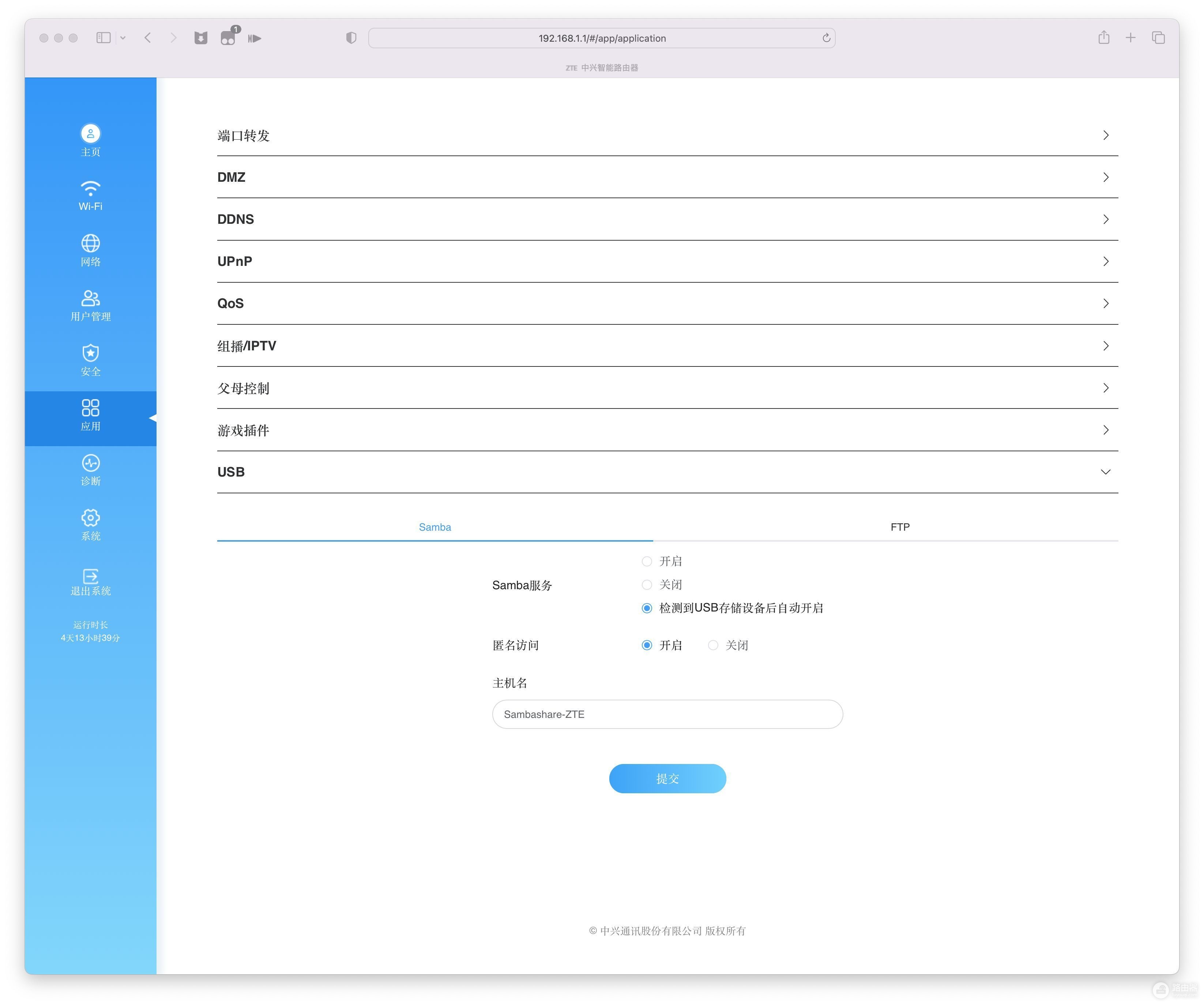Image resolution: width=1204 pixels, height=1005 pixels.
Task: Expand the UPnP section
Action: tap(667, 261)
